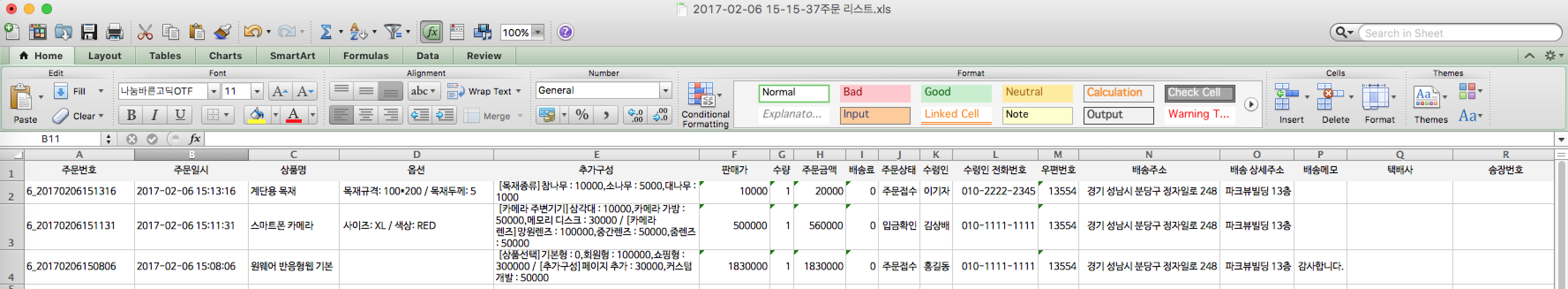1568x289 pixels.
Task: Select the Format Painter brush icon
Action: point(222,32)
